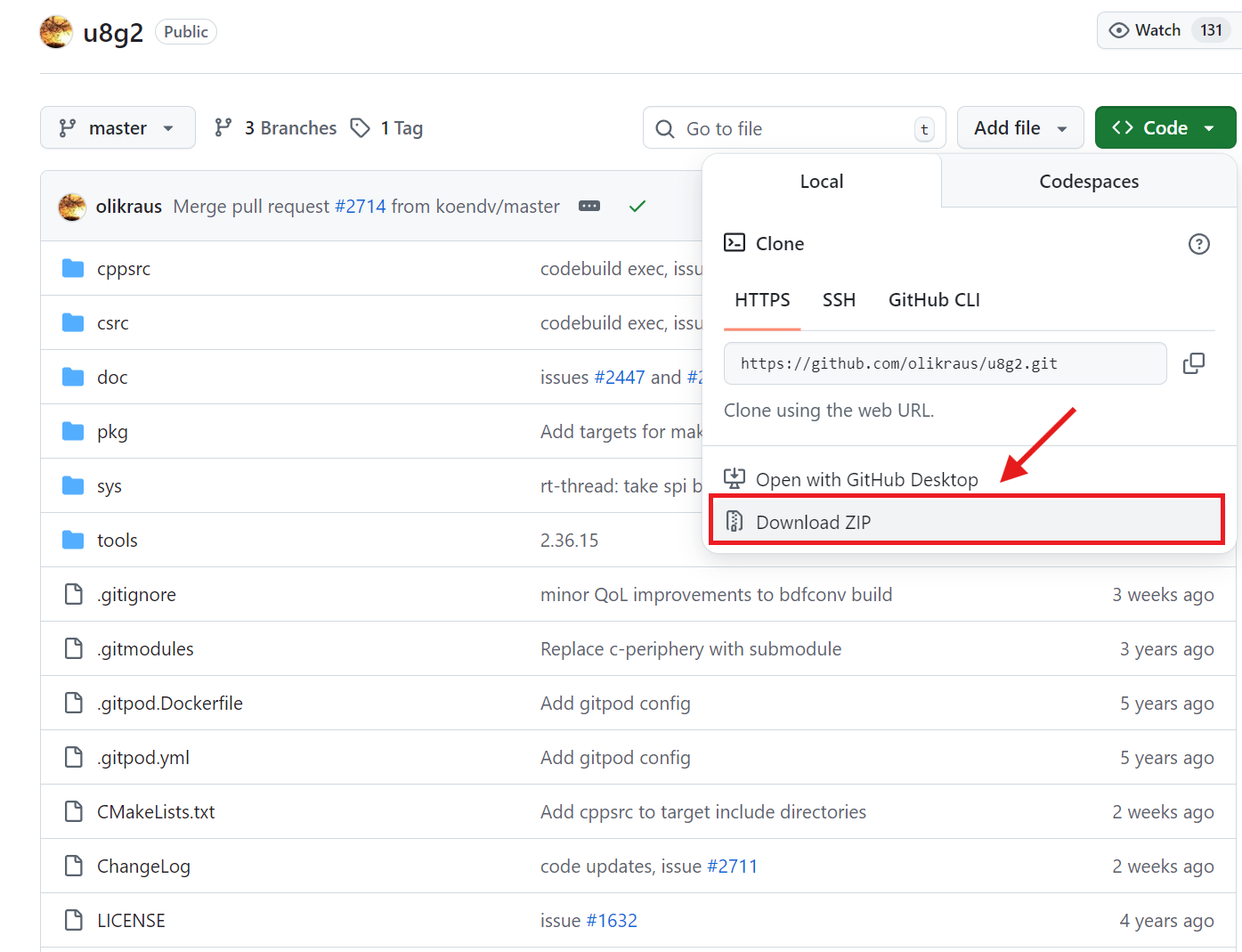View commit status green checkmark
This screenshot has width=1242, height=952.
coord(637,207)
